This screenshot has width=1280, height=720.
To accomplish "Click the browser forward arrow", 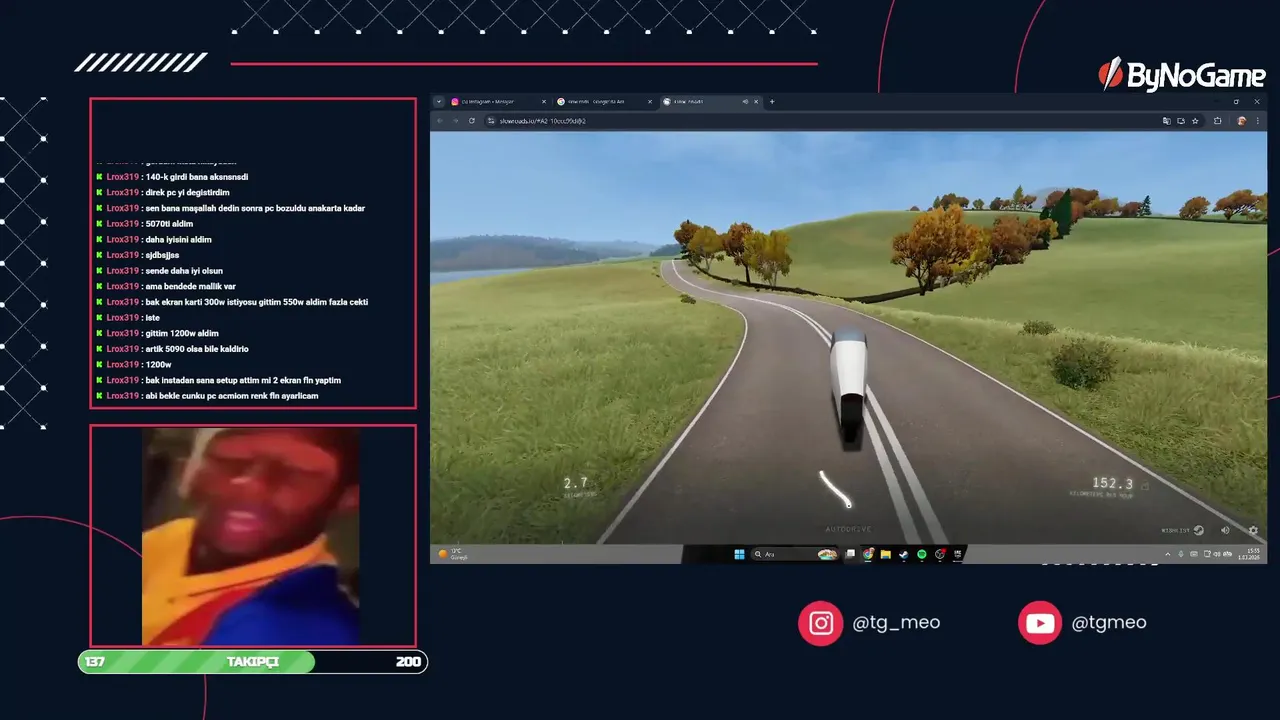I will tap(456, 121).
